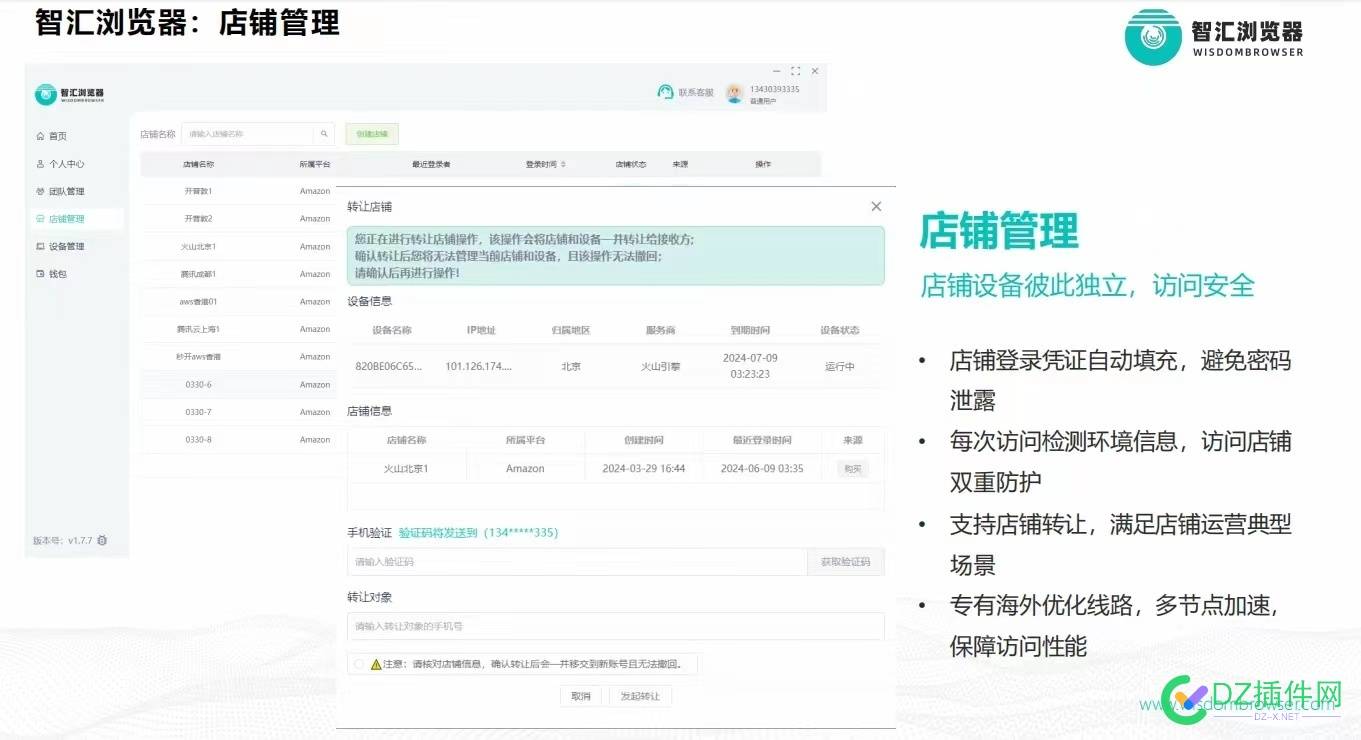Click the 获取验证码 button
Viewport: 1361px width, 740px height.
click(x=845, y=562)
